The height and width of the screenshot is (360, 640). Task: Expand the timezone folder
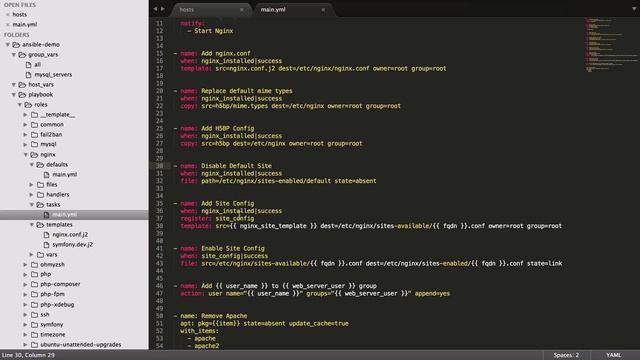point(26,334)
